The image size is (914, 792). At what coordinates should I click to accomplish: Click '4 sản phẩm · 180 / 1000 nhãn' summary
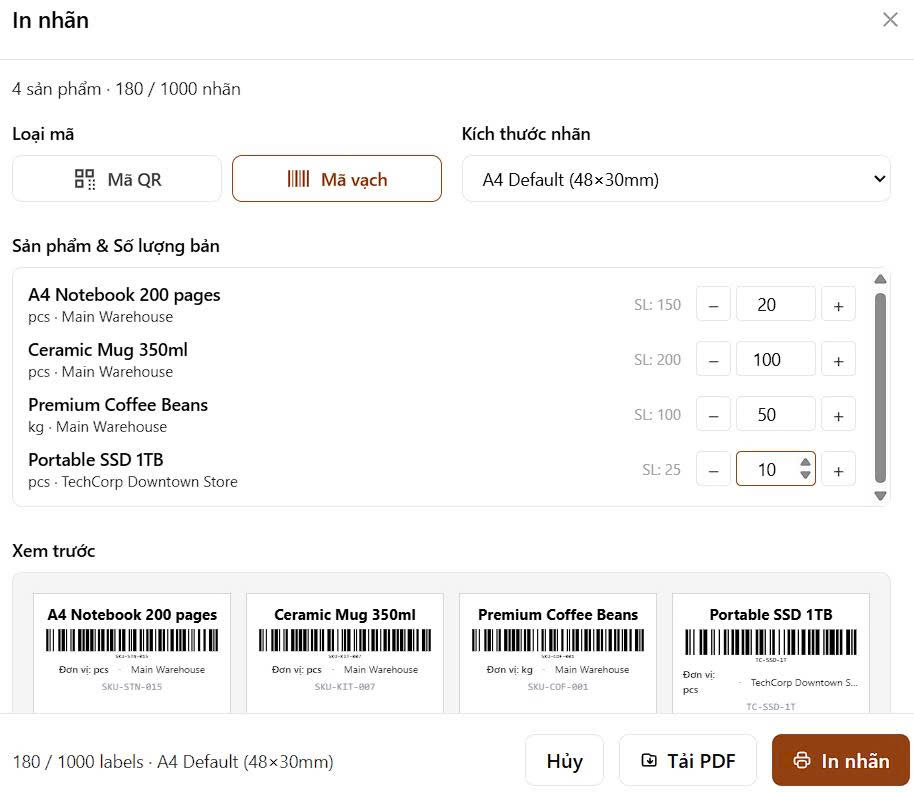click(x=126, y=89)
